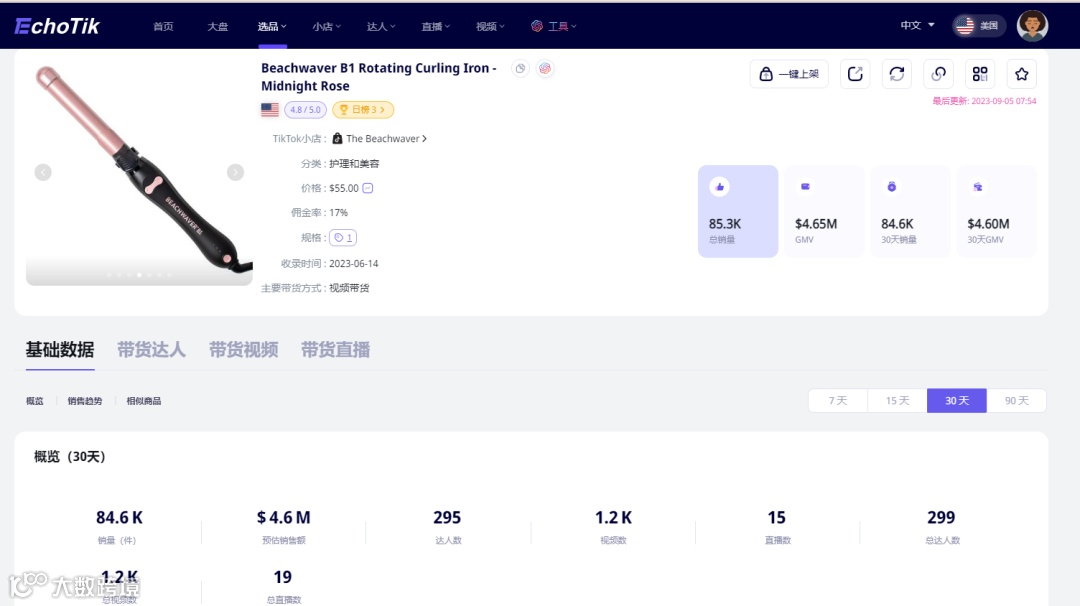This screenshot has height=606, width=1080.
Task: Select the 15天 time range
Action: [x=897, y=401]
